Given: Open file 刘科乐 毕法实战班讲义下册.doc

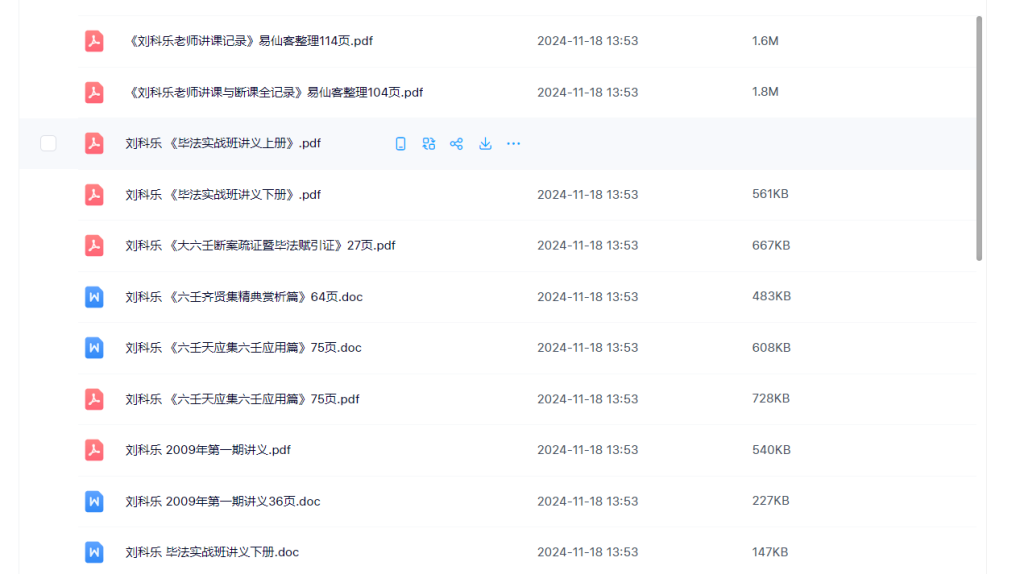Looking at the screenshot, I should [212, 552].
